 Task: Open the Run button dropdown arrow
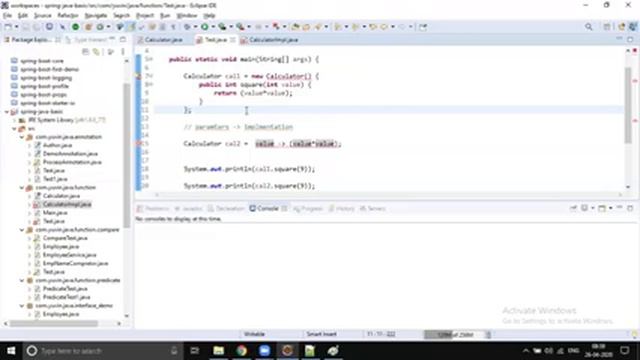click(x=213, y=27)
